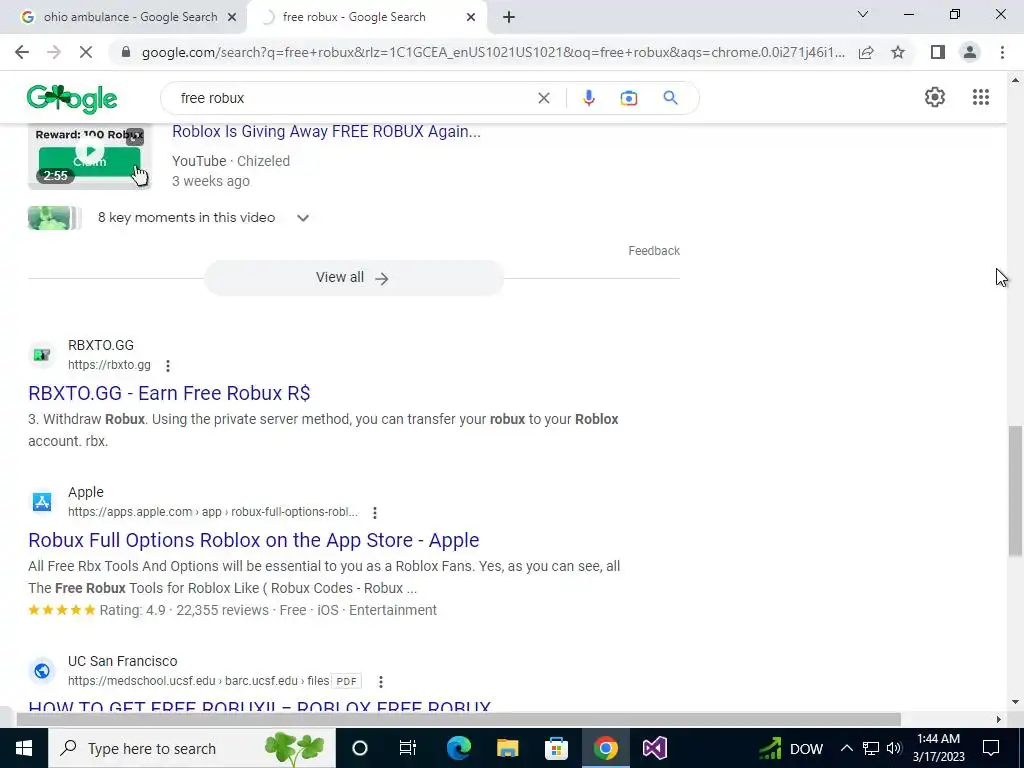Open the Chrome three-dot menu
Viewport: 1024px width, 768px height.
pyautogui.click(x=1002, y=52)
